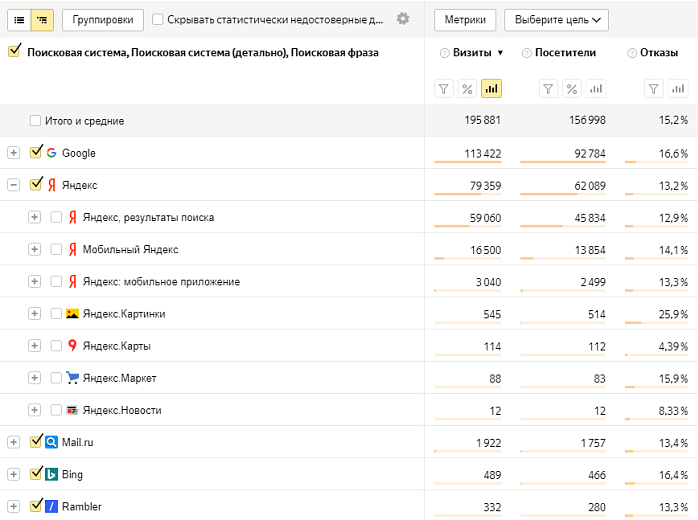This screenshot has height=520, width=698.
Task: Click the help icon beside Отказы
Action: tap(632, 53)
